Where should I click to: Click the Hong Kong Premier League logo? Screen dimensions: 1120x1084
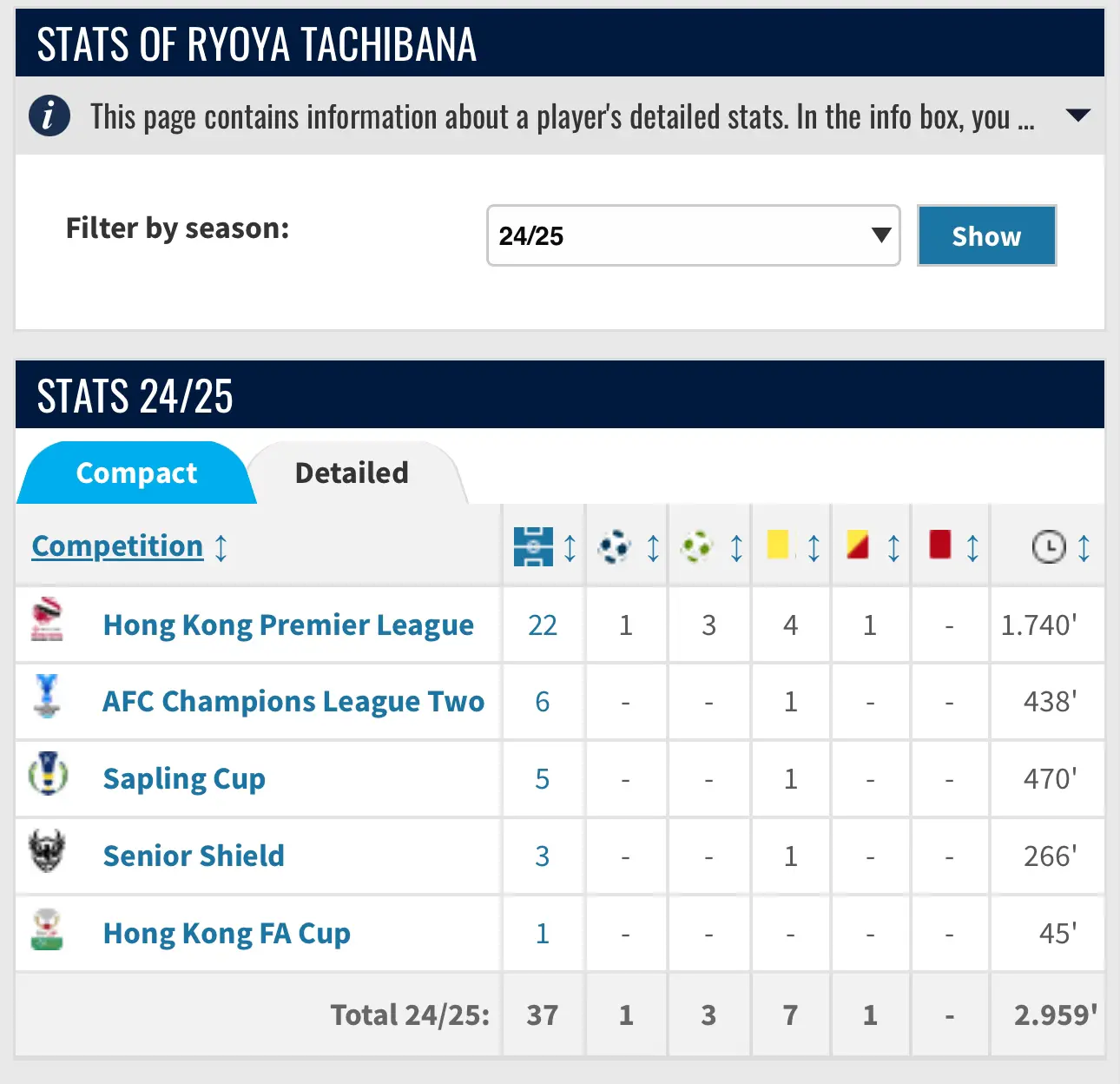[47, 621]
